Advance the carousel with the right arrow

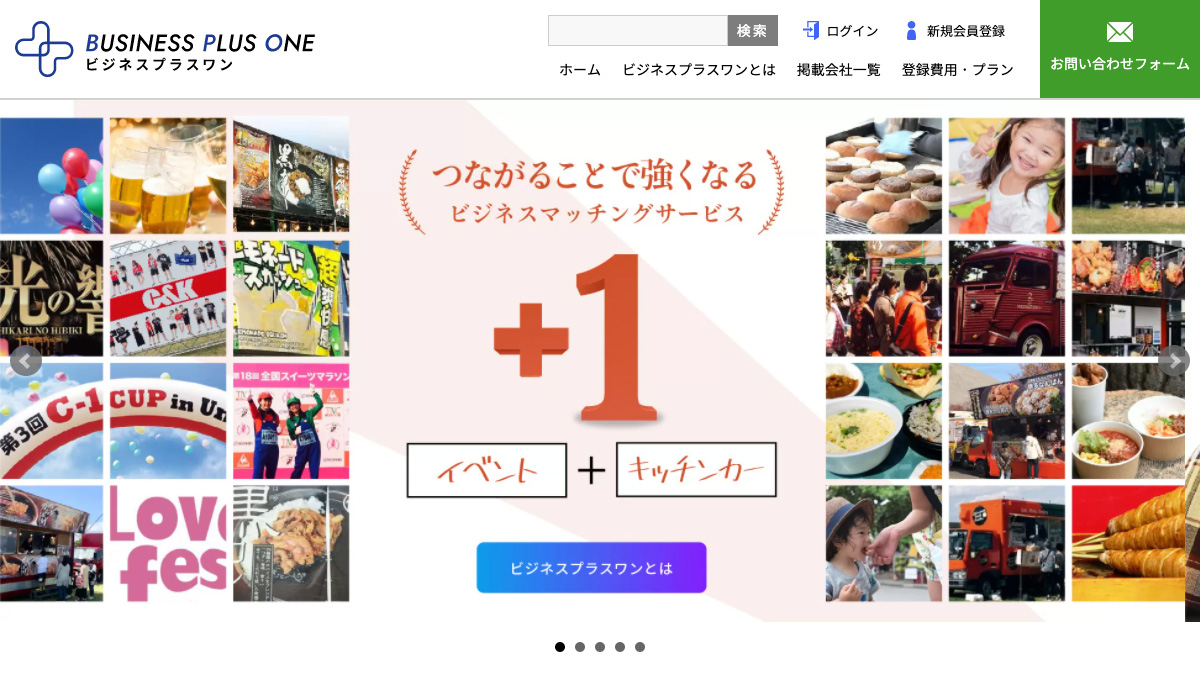(x=1174, y=361)
